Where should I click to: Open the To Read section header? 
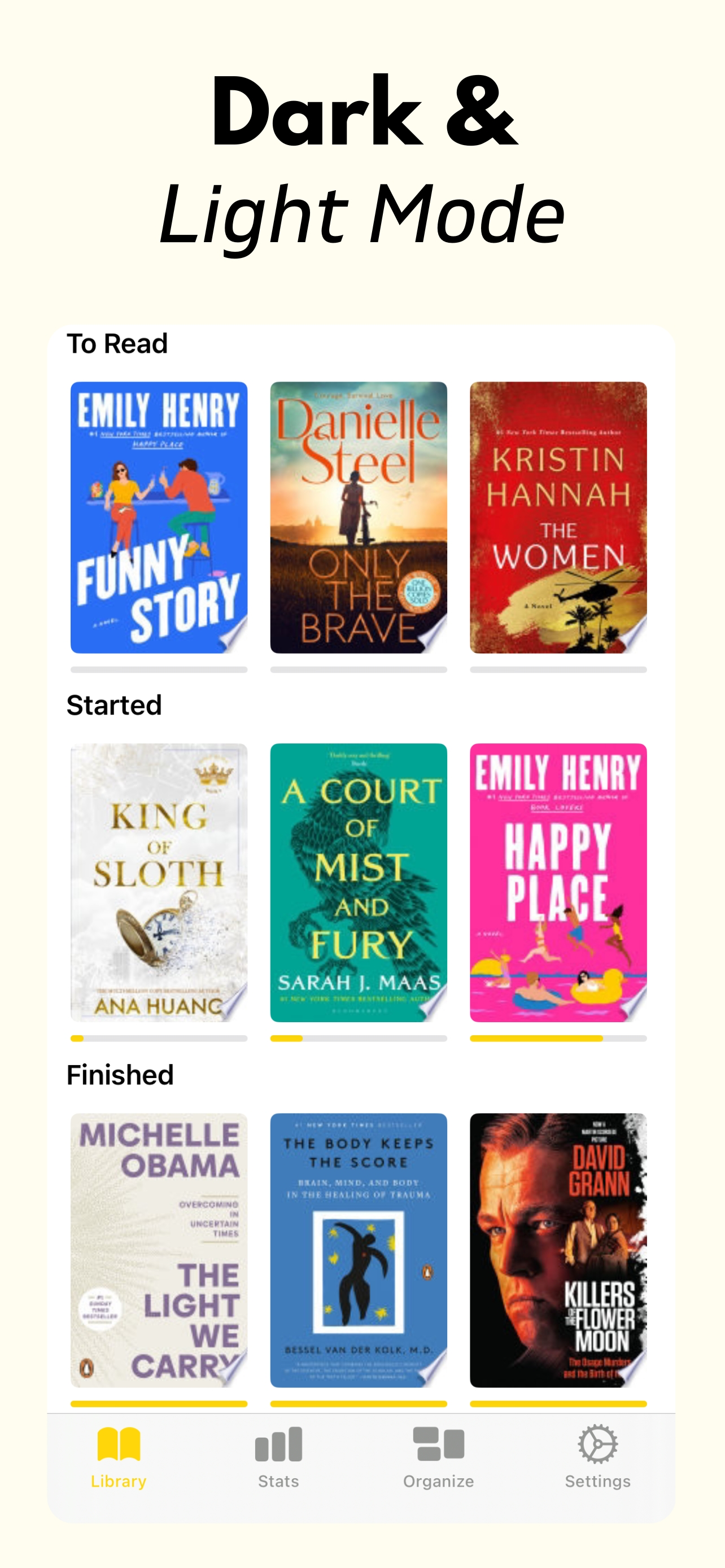pos(117,343)
